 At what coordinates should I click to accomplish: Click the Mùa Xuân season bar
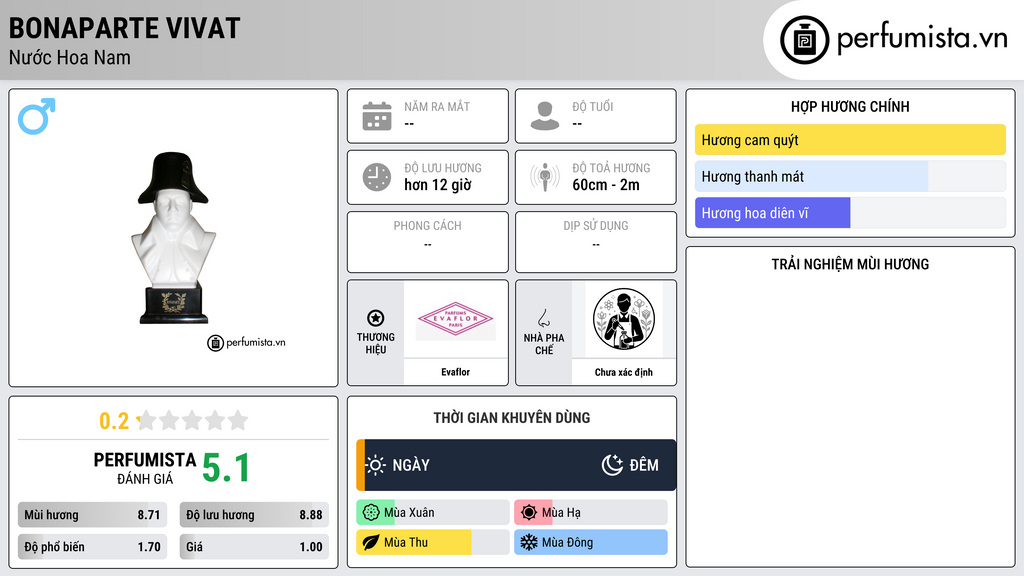point(433,513)
